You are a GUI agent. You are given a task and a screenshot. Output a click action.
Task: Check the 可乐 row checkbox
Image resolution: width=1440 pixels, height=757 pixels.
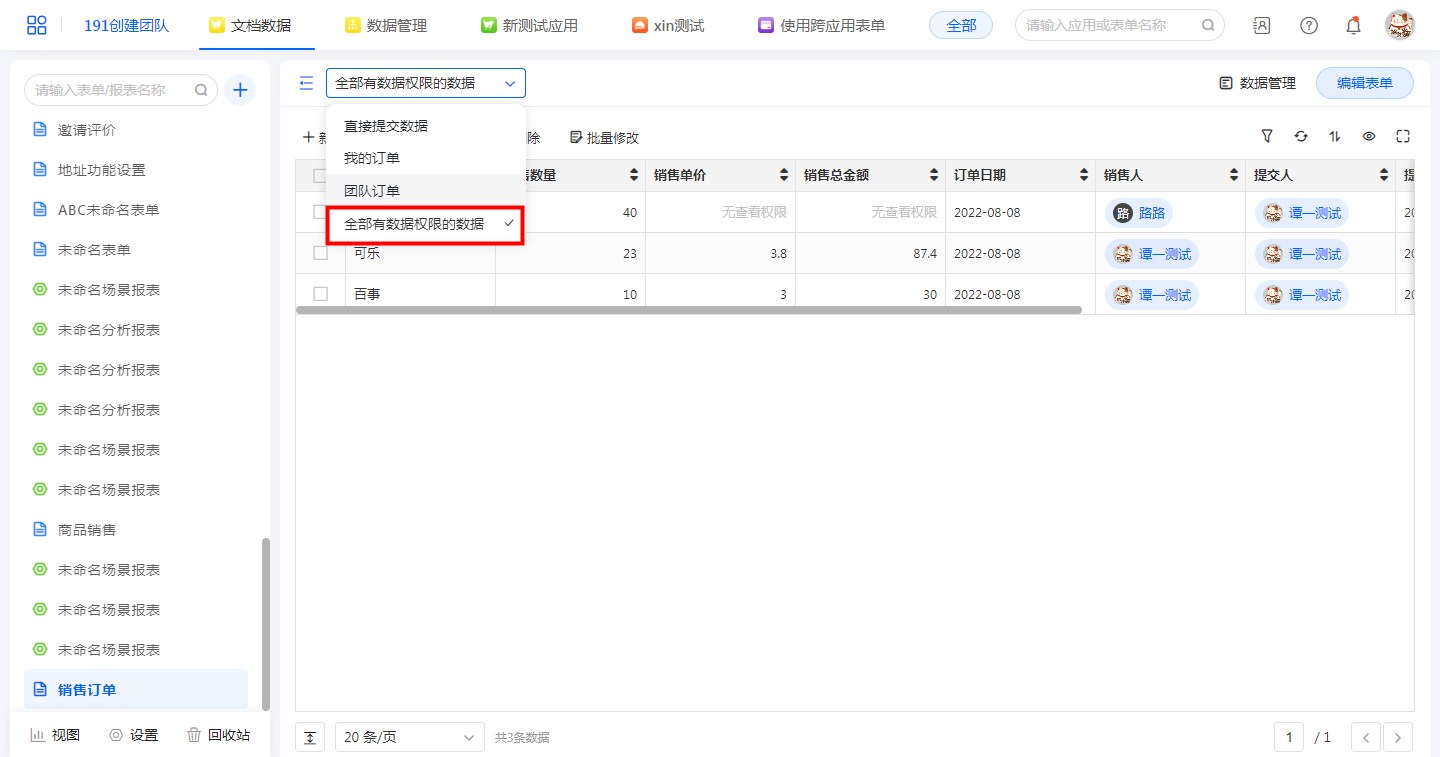(320, 253)
